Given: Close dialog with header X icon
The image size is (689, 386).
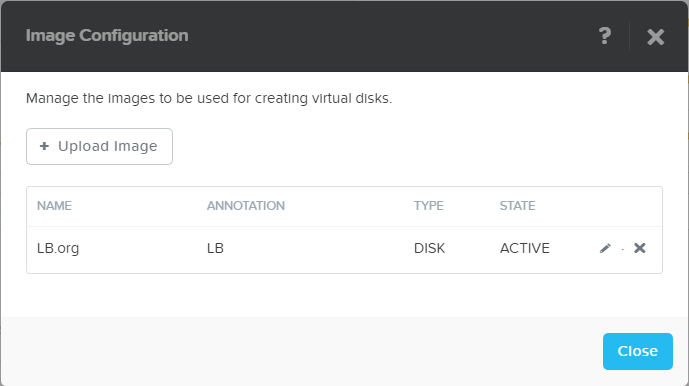Looking at the screenshot, I should (x=655, y=37).
